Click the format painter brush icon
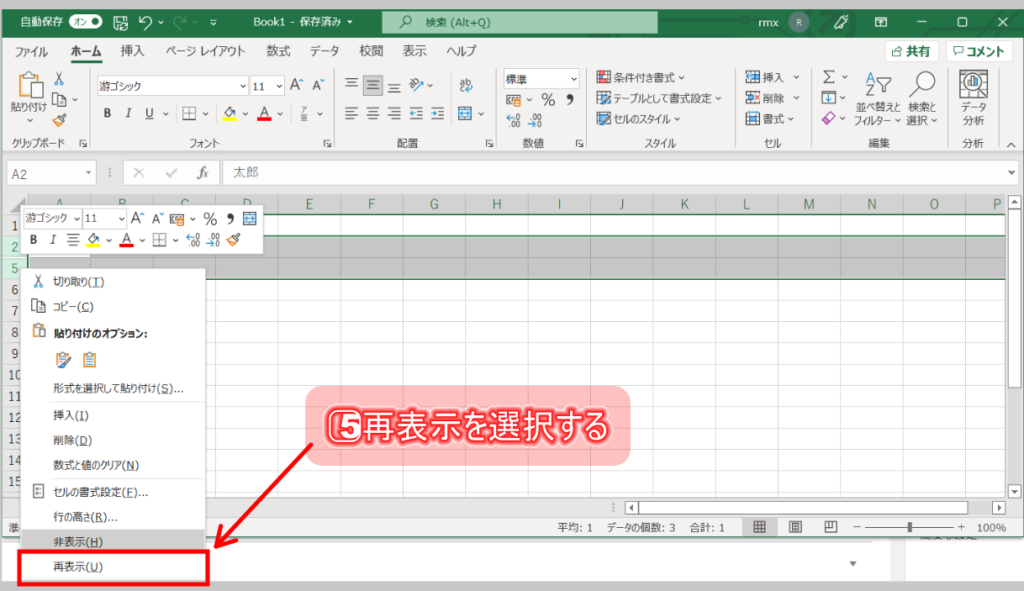Screen dimensions: 1024x591 coord(60,121)
